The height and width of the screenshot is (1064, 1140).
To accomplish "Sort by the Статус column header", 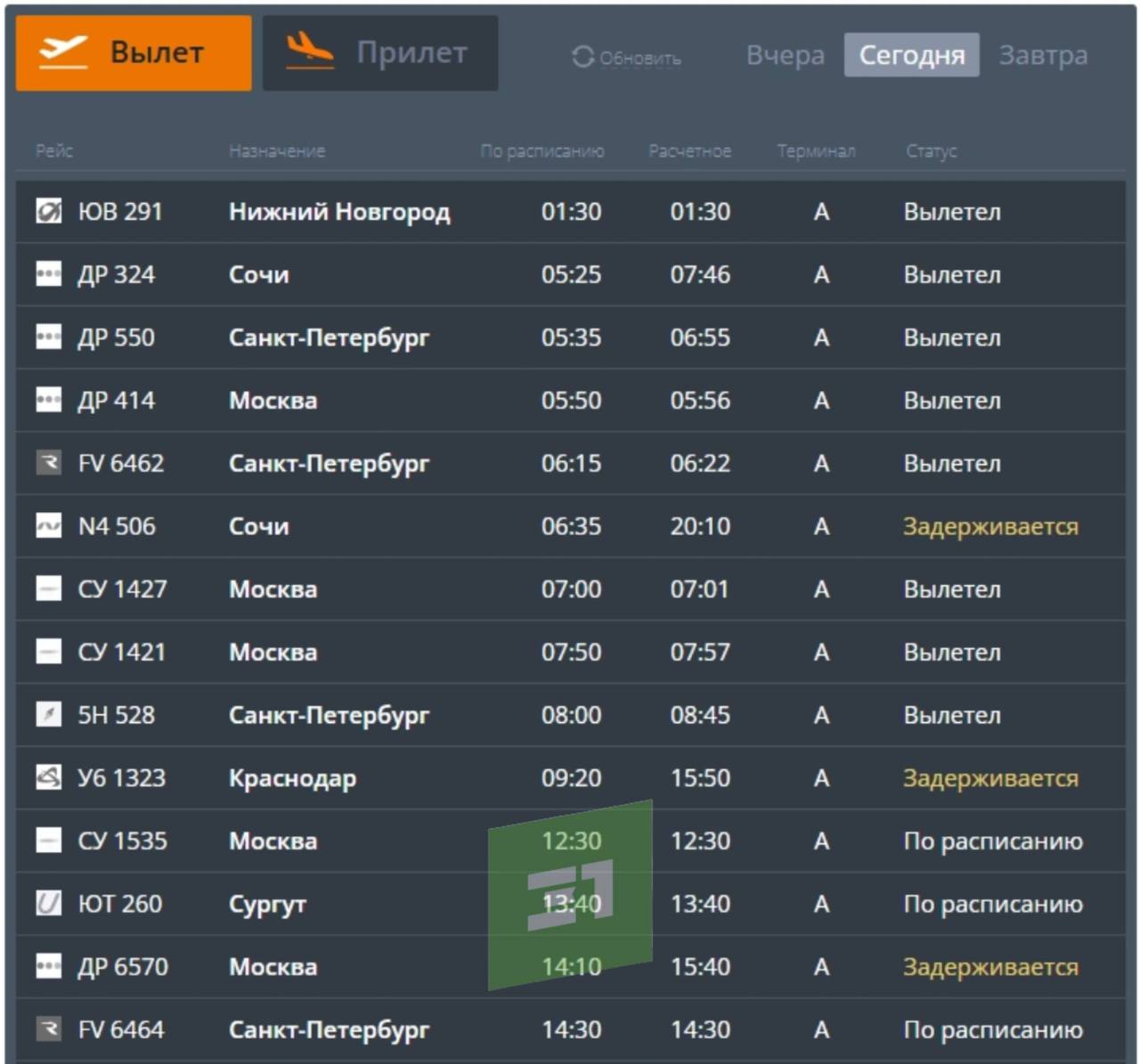I will [931, 151].
